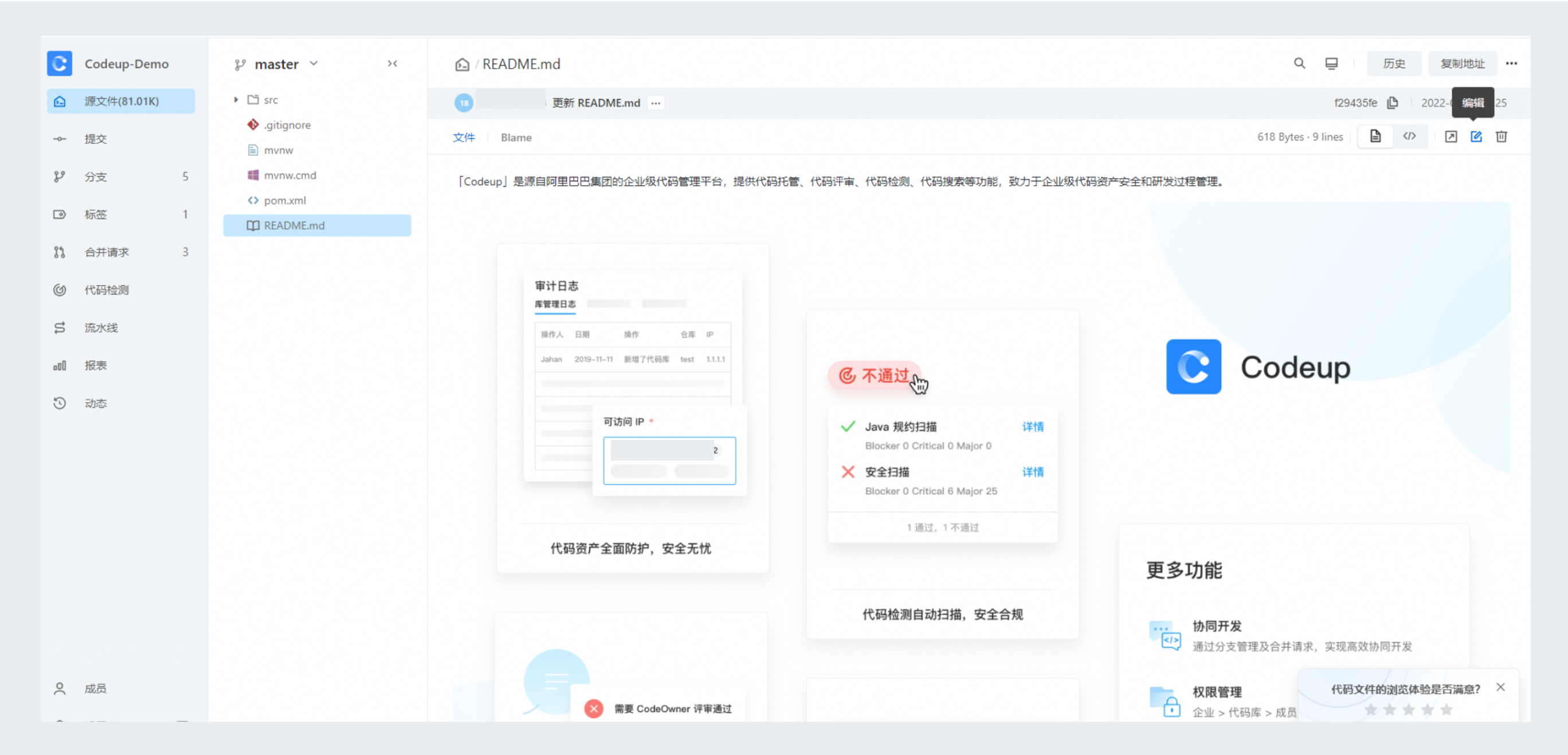Click the 618 Bytes · 9 lines text
The image size is (1568, 755).
pyautogui.click(x=1300, y=137)
